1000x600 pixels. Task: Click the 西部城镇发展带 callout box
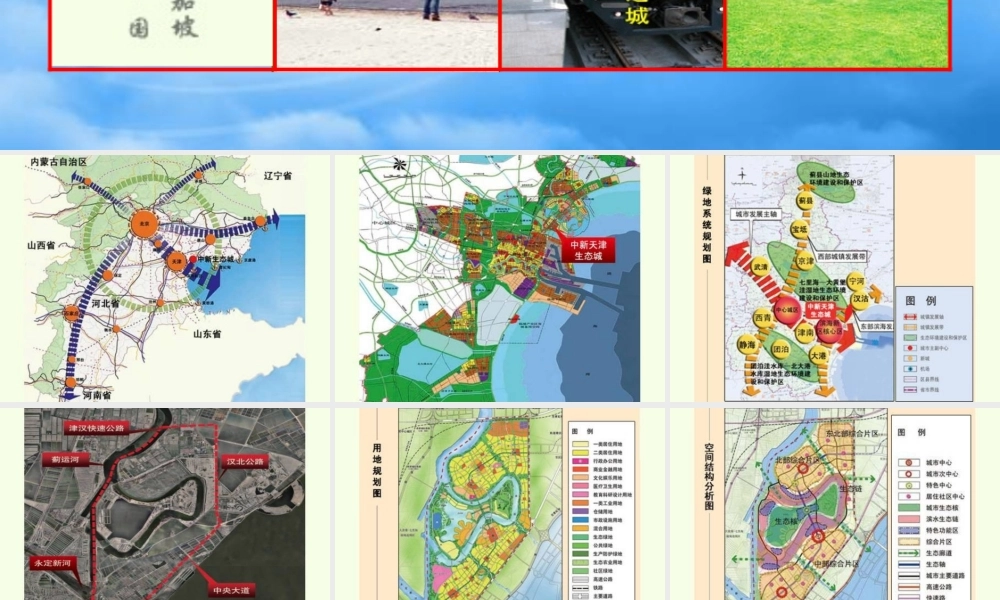[x=841, y=256]
